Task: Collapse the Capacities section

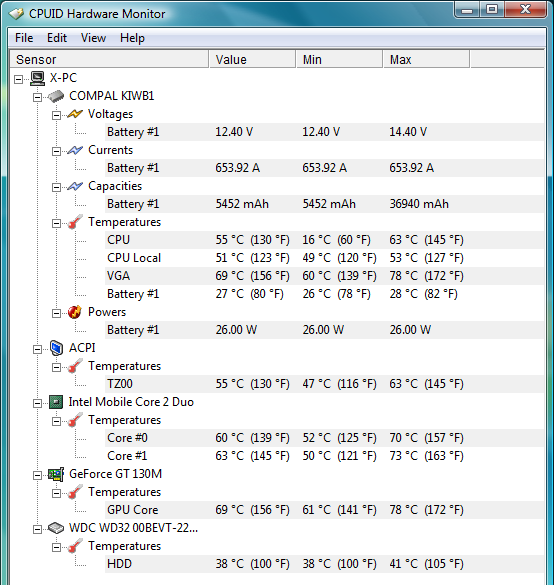Action: [56, 187]
